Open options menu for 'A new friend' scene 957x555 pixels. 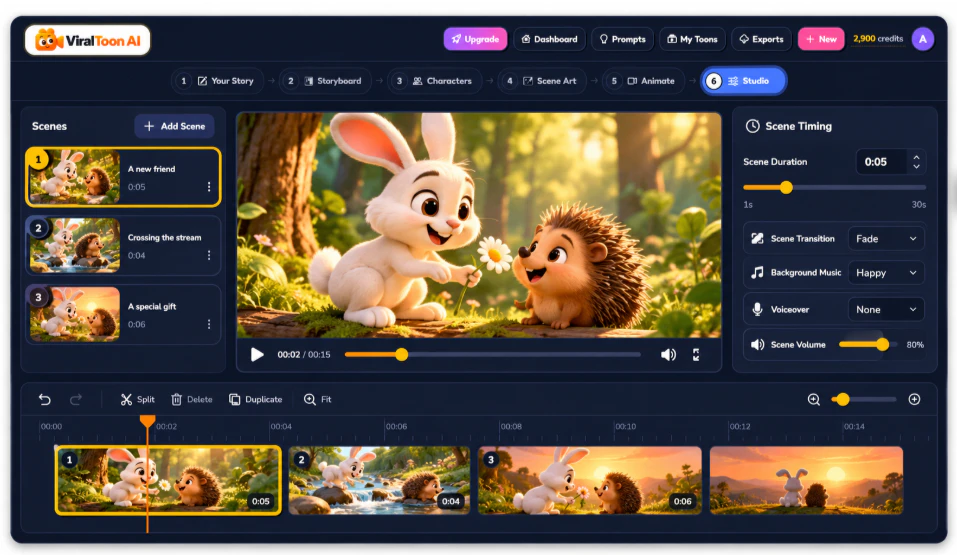[209, 187]
